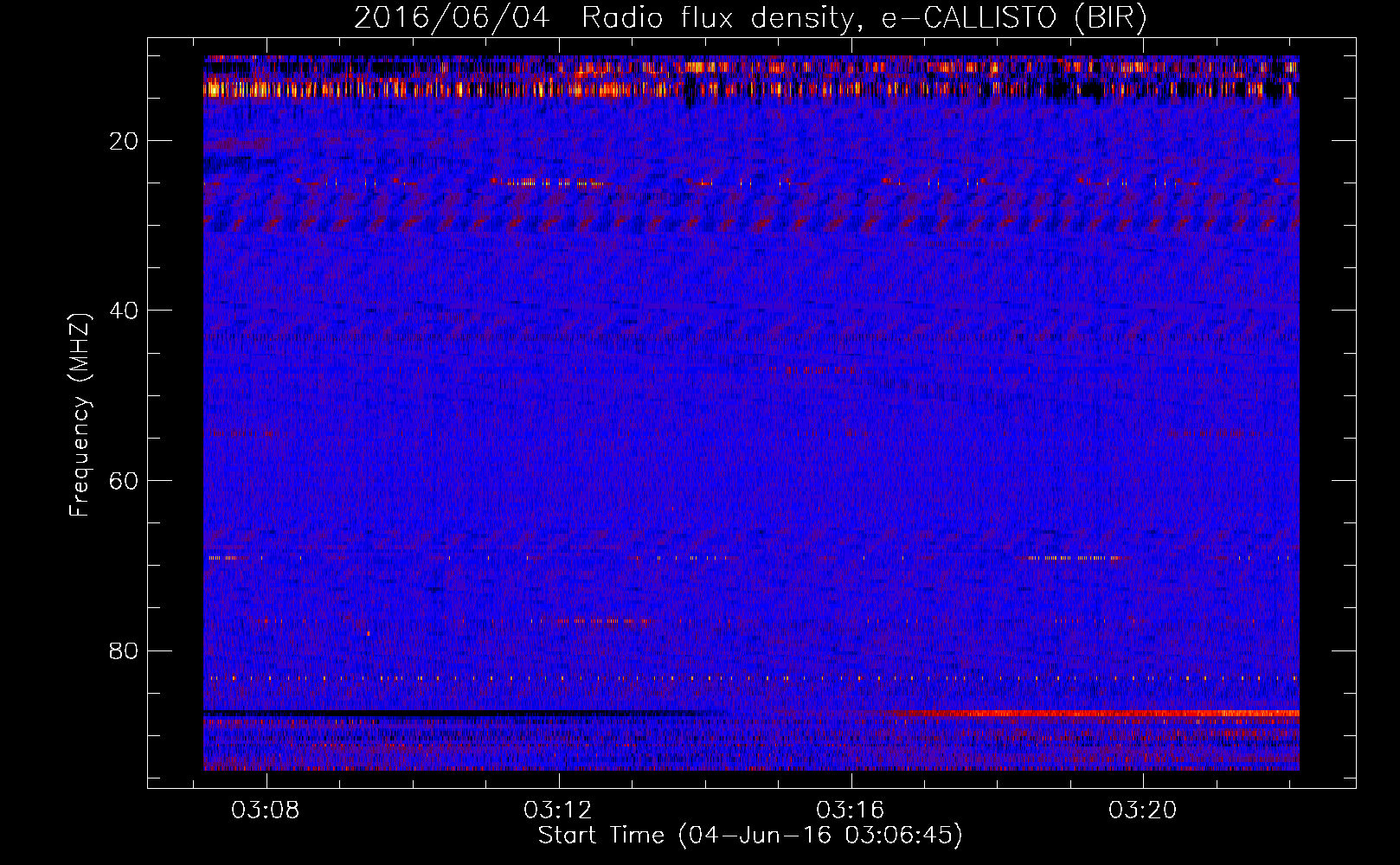Click the 03:12 time tick label
The height and width of the screenshot is (865, 1400).
(558, 811)
